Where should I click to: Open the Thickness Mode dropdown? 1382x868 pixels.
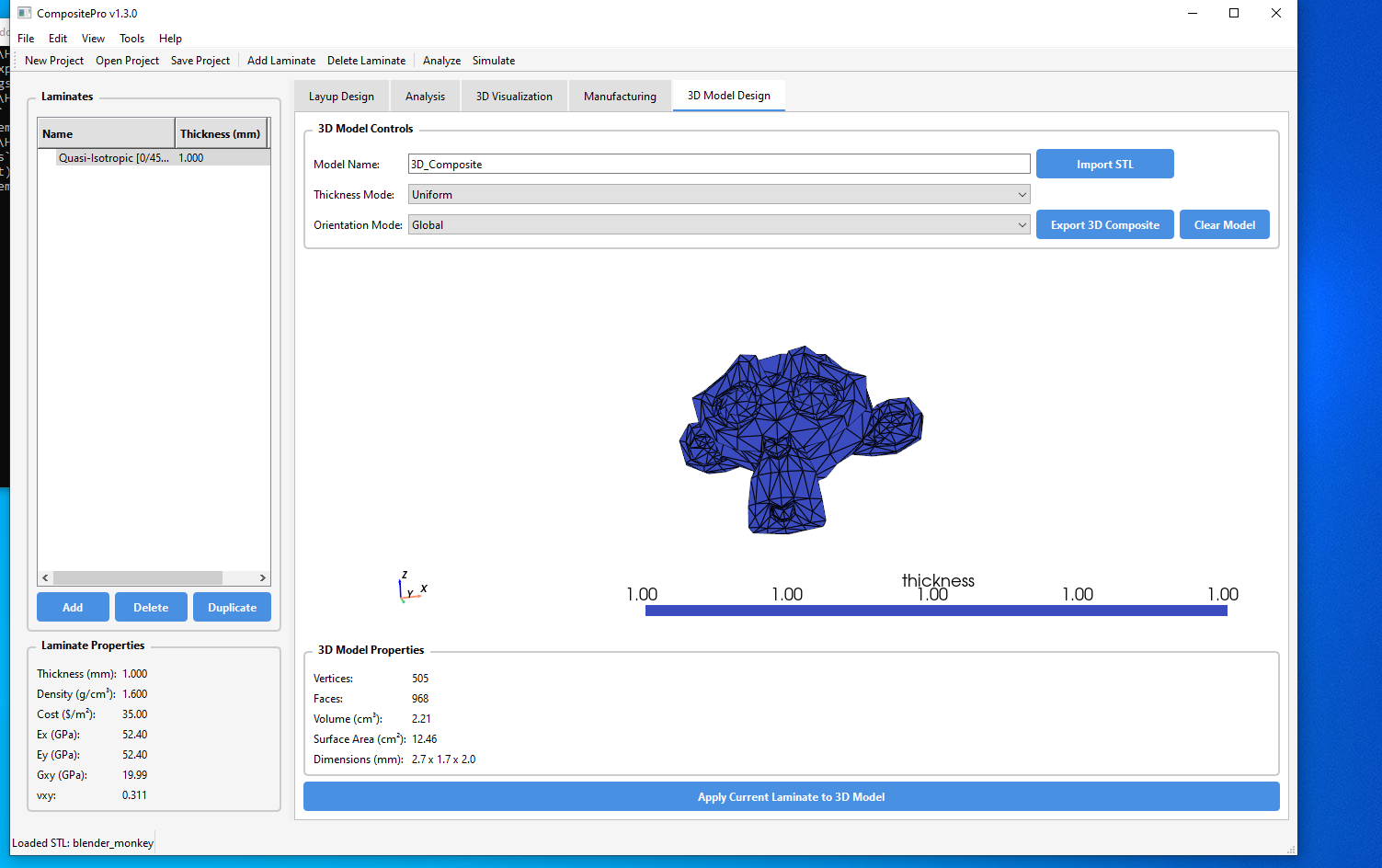click(x=719, y=195)
